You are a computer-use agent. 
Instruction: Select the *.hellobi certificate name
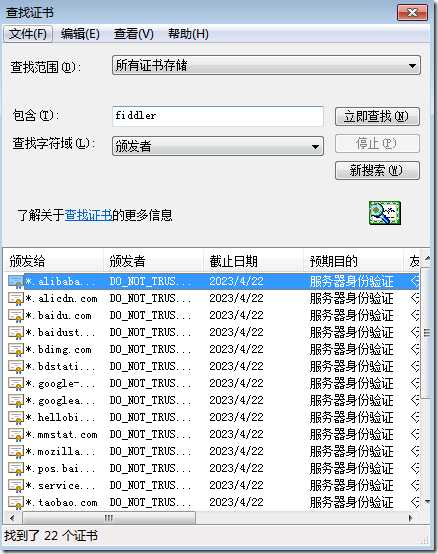(60, 417)
